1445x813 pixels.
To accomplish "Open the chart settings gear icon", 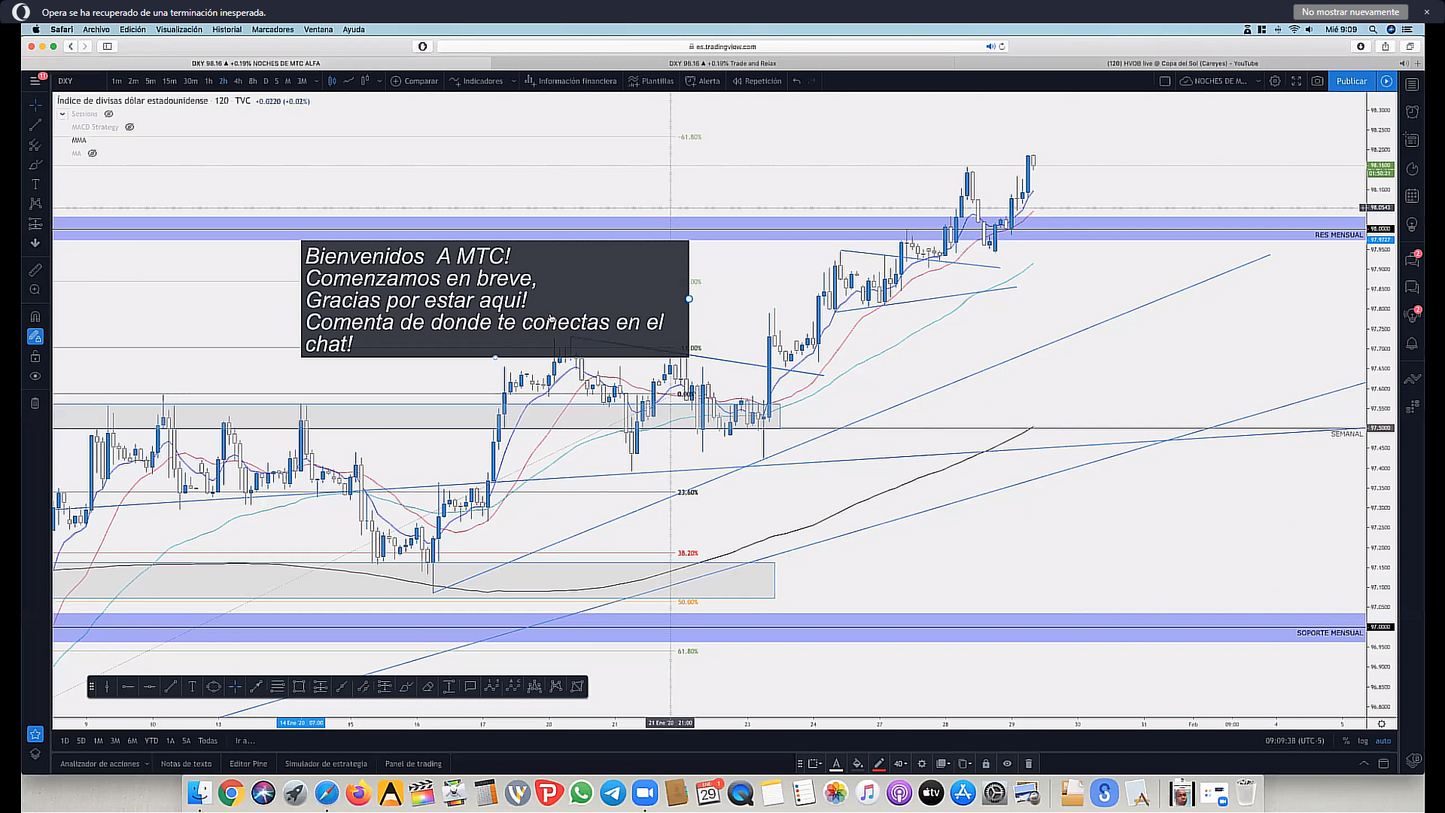I will click(1275, 81).
